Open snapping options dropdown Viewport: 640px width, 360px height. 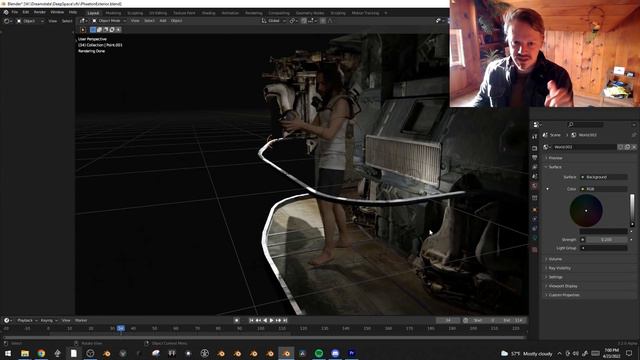(x=312, y=20)
